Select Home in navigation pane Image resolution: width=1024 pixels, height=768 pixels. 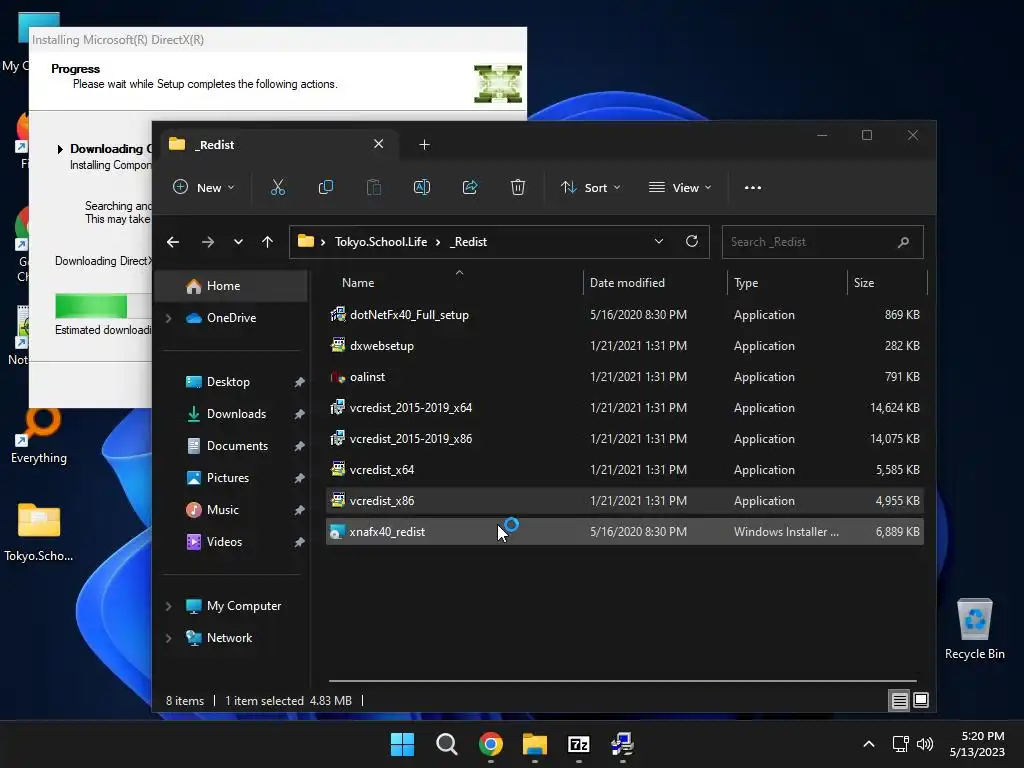pos(231,286)
